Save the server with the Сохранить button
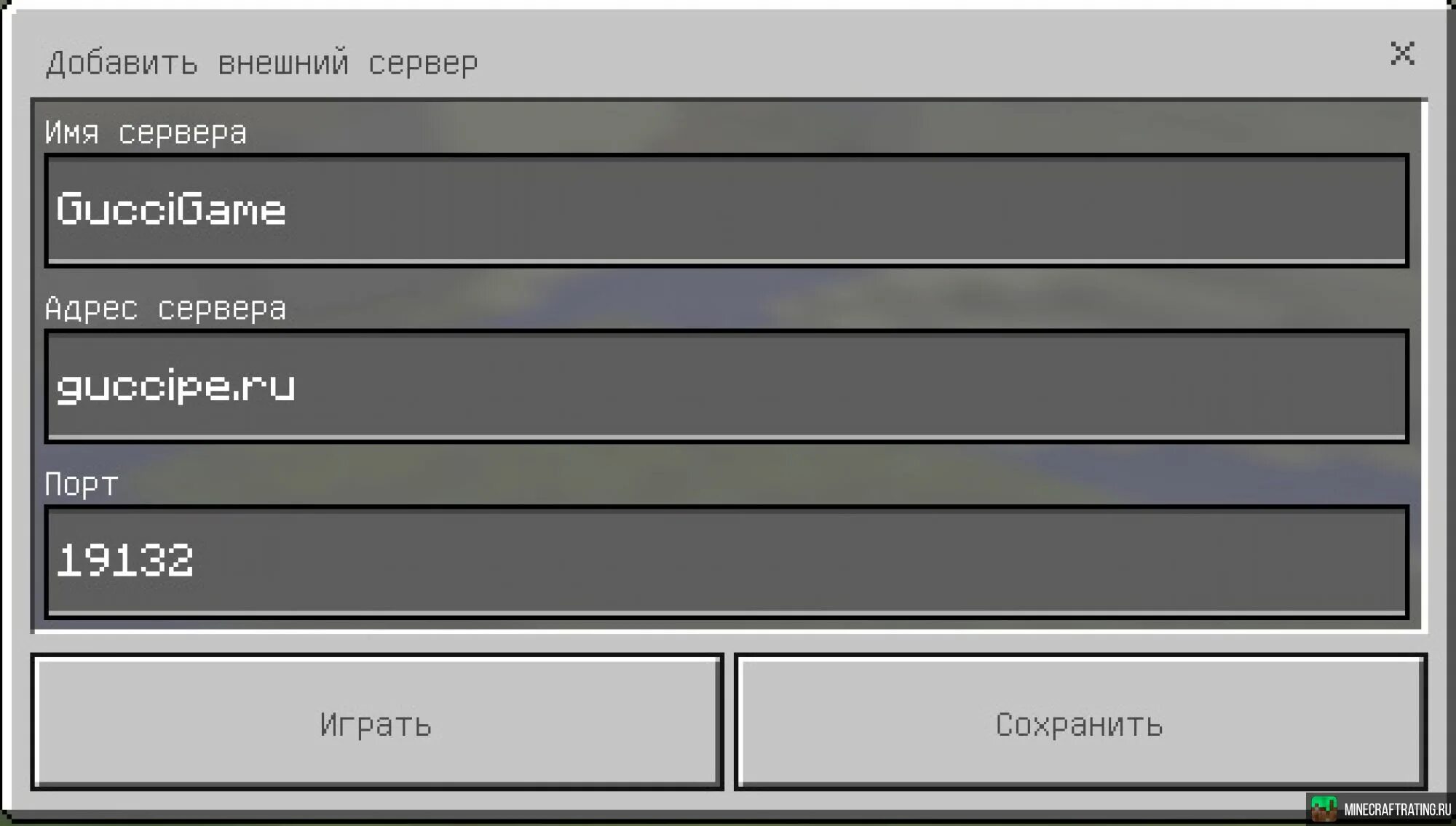The width and height of the screenshot is (1456, 826). 1080,721
